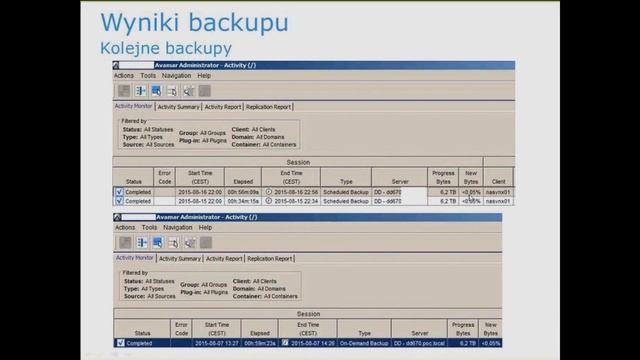The image size is (640, 360).
Task: Sort by Start Time header in lower window
Action: [x=217, y=329]
